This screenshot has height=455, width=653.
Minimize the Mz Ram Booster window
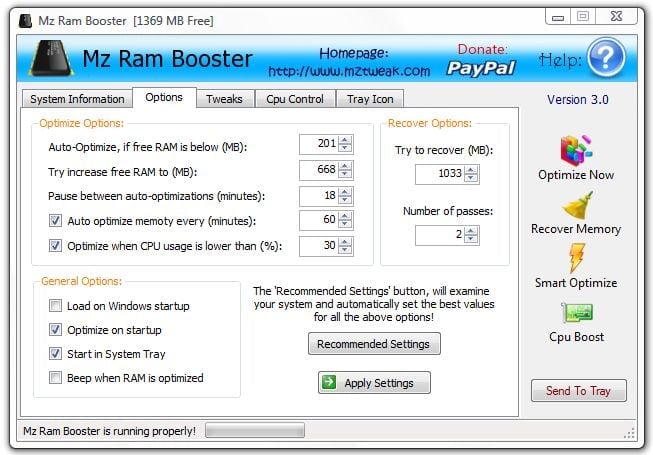(x=558, y=17)
